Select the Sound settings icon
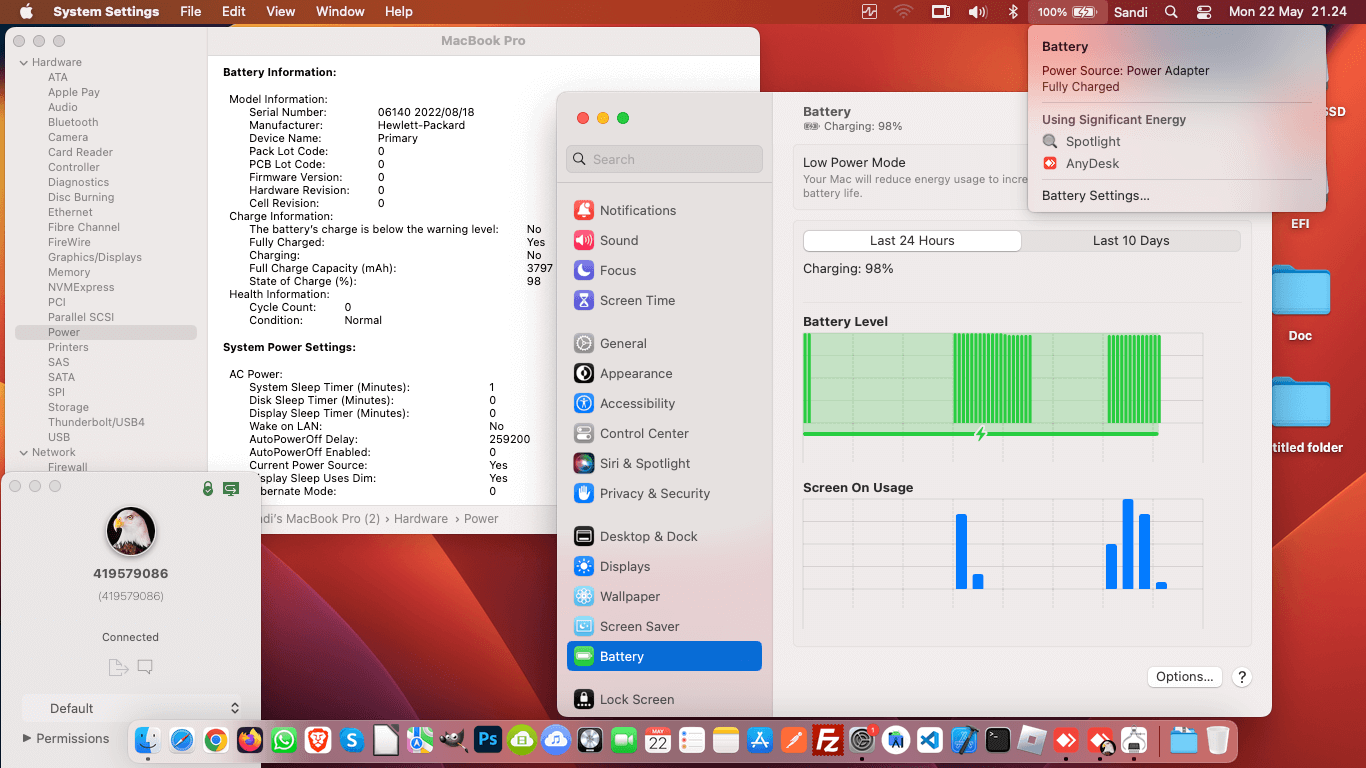1366x768 pixels. [584, 240]
